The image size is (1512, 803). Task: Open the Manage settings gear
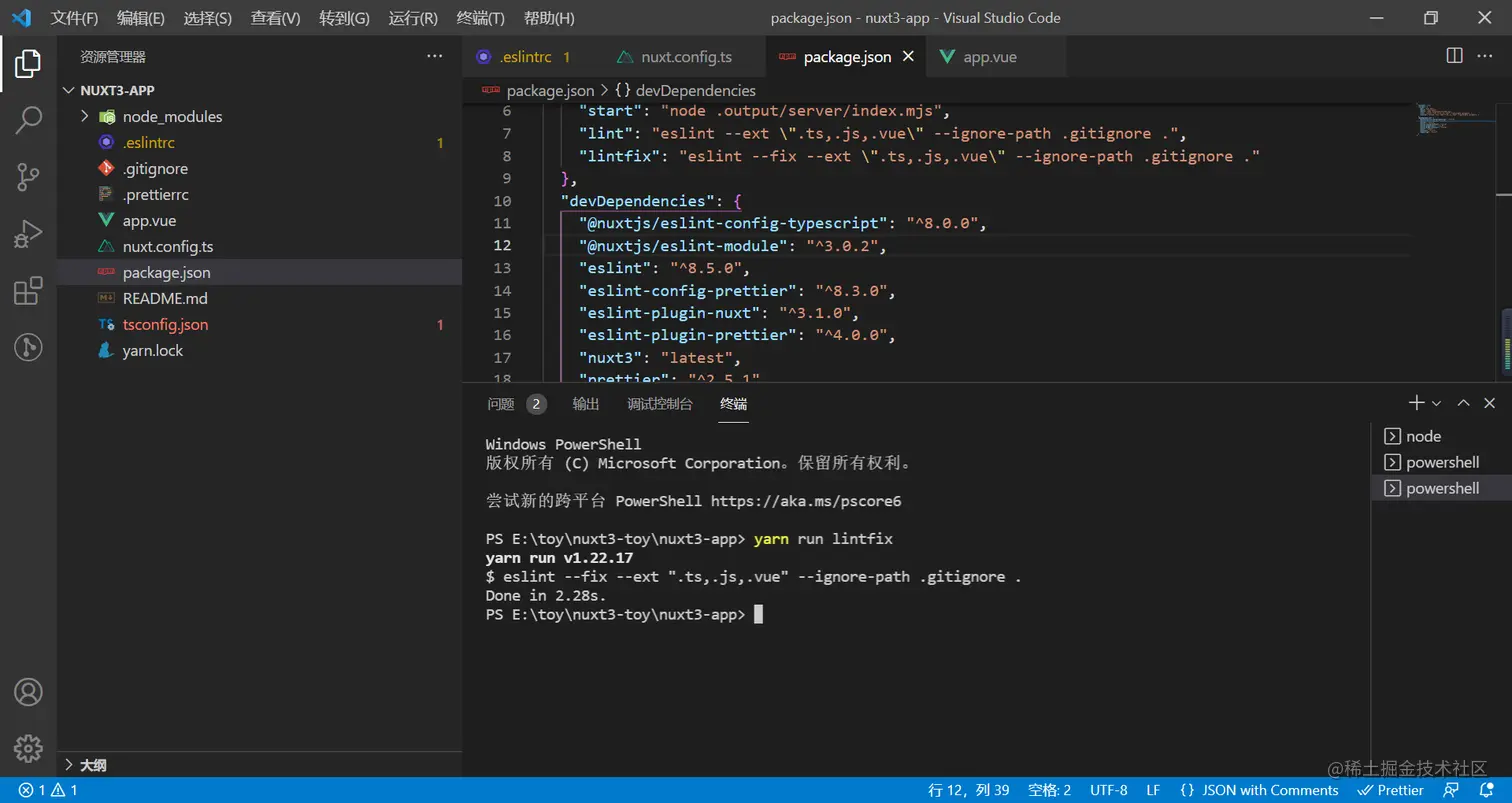[x=28, y=748]
